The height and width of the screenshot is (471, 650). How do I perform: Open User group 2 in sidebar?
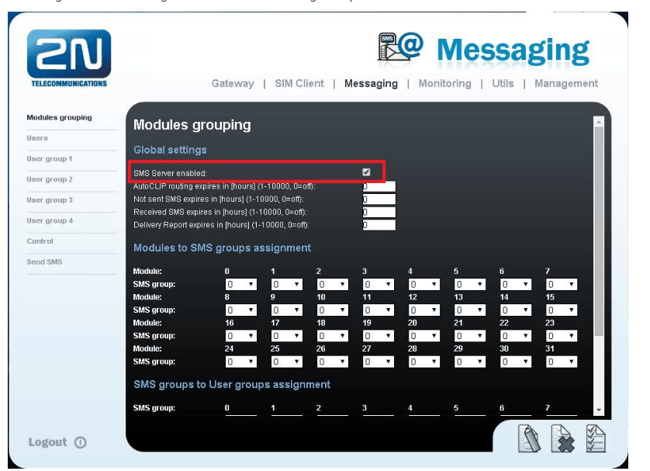(x=49, y=180)
